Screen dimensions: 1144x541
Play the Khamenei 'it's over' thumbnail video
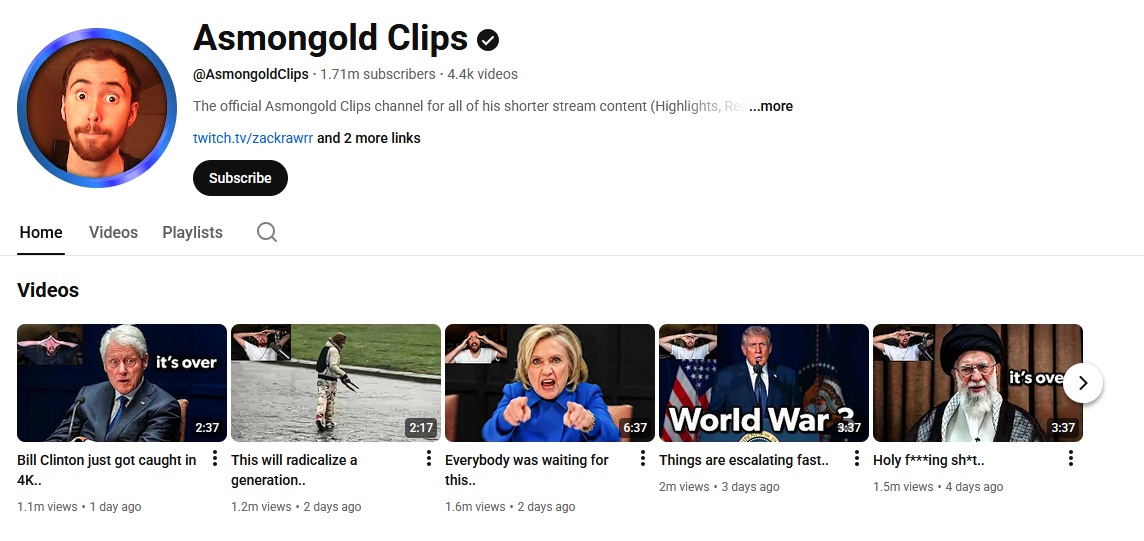978,383
